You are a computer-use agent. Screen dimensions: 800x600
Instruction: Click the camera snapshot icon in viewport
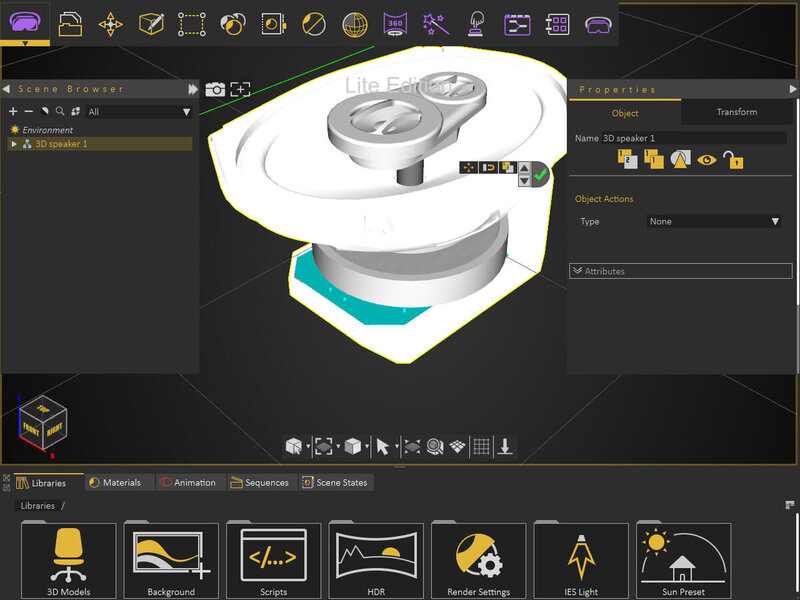215,89
